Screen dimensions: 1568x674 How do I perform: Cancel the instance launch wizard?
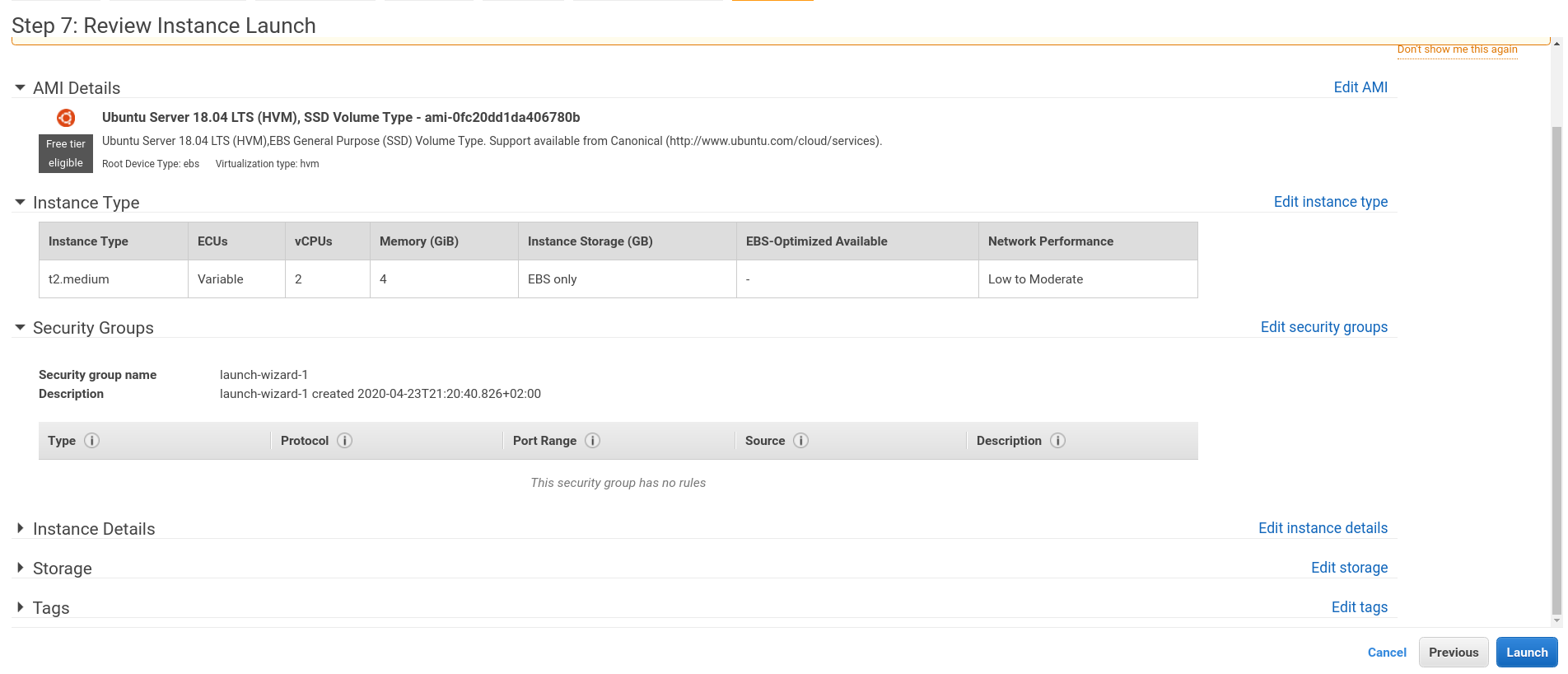click(1387, 653)
